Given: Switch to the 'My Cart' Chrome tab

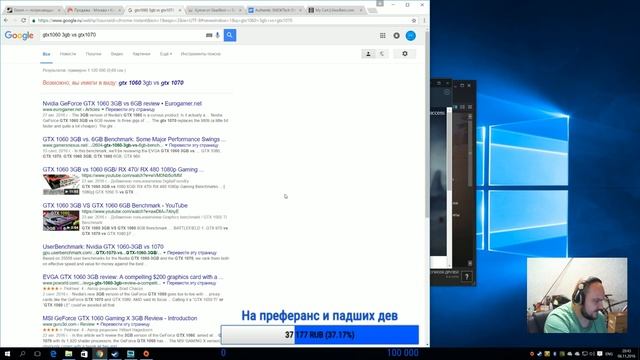Looking at the screenshot, I should 336,10.
